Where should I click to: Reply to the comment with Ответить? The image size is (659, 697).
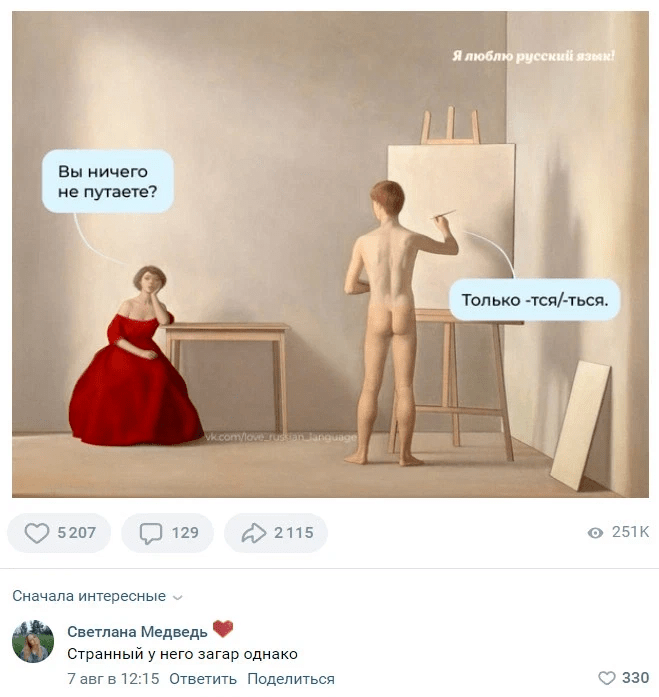[203, 679]
